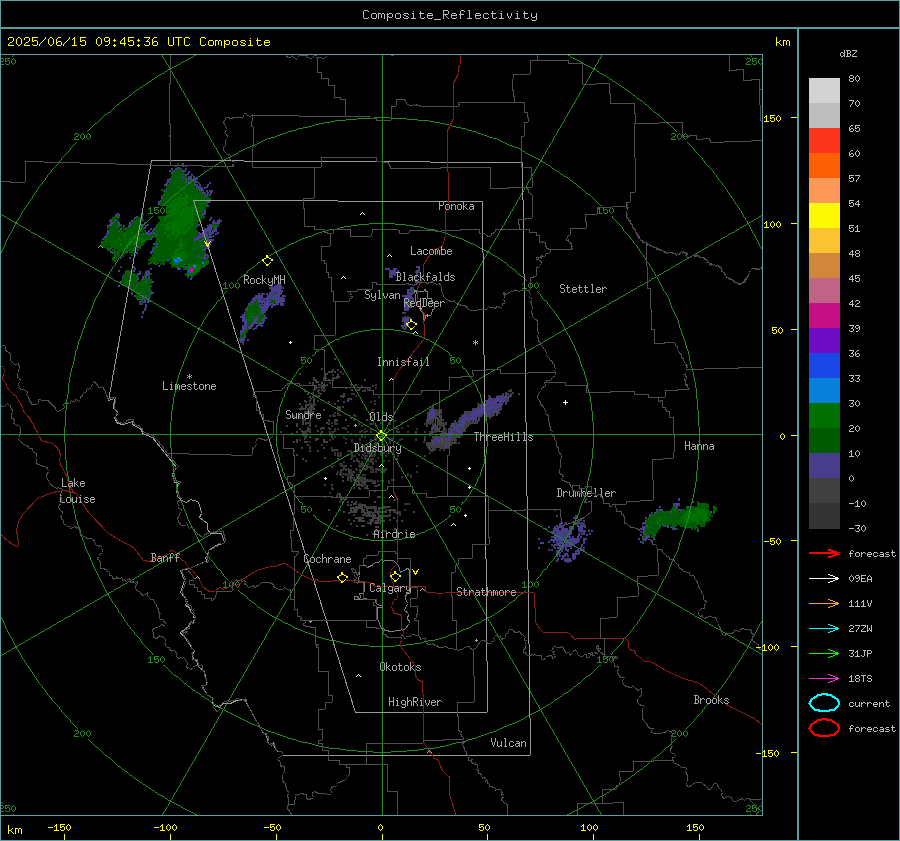Click the red forecast ellipse icon
This screenshot has width=900, height=841.
(824, 728)
